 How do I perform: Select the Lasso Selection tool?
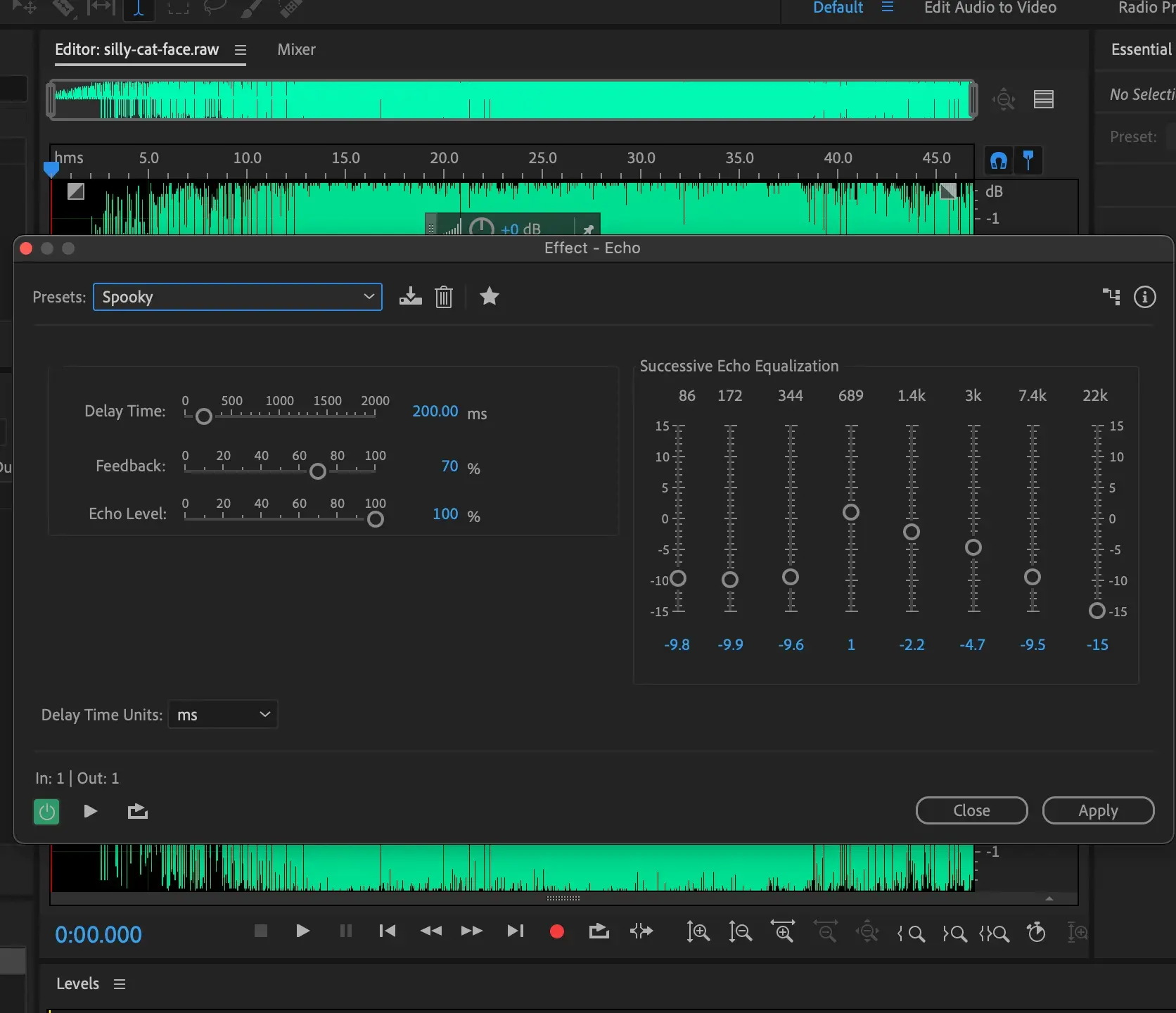[x=215, y=8]
